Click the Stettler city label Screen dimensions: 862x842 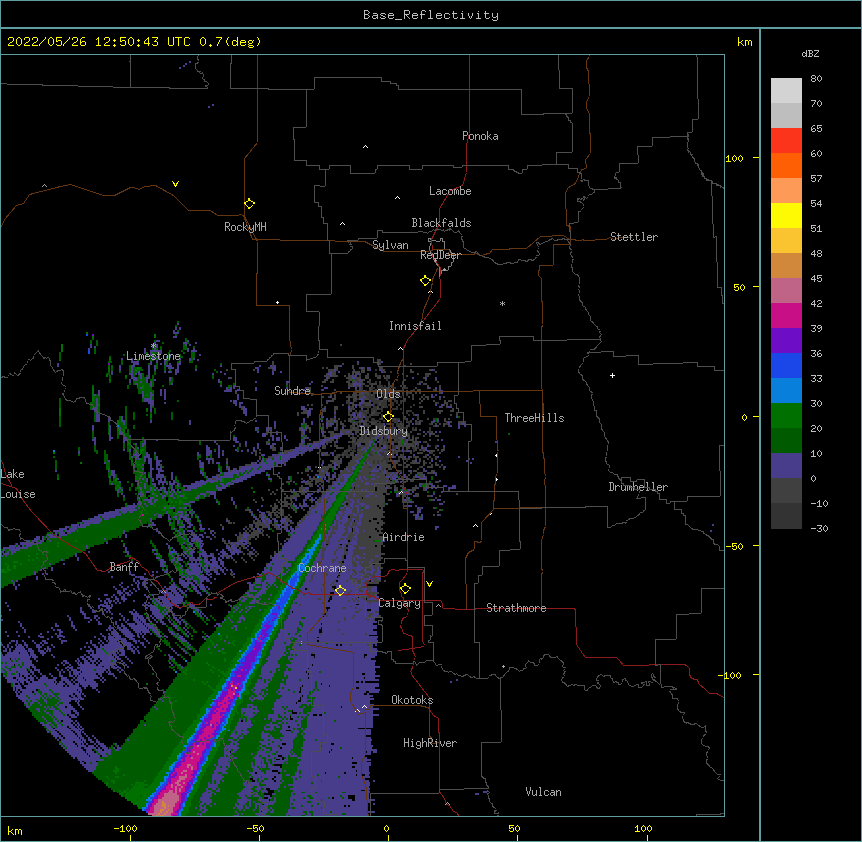click(634, 237)
